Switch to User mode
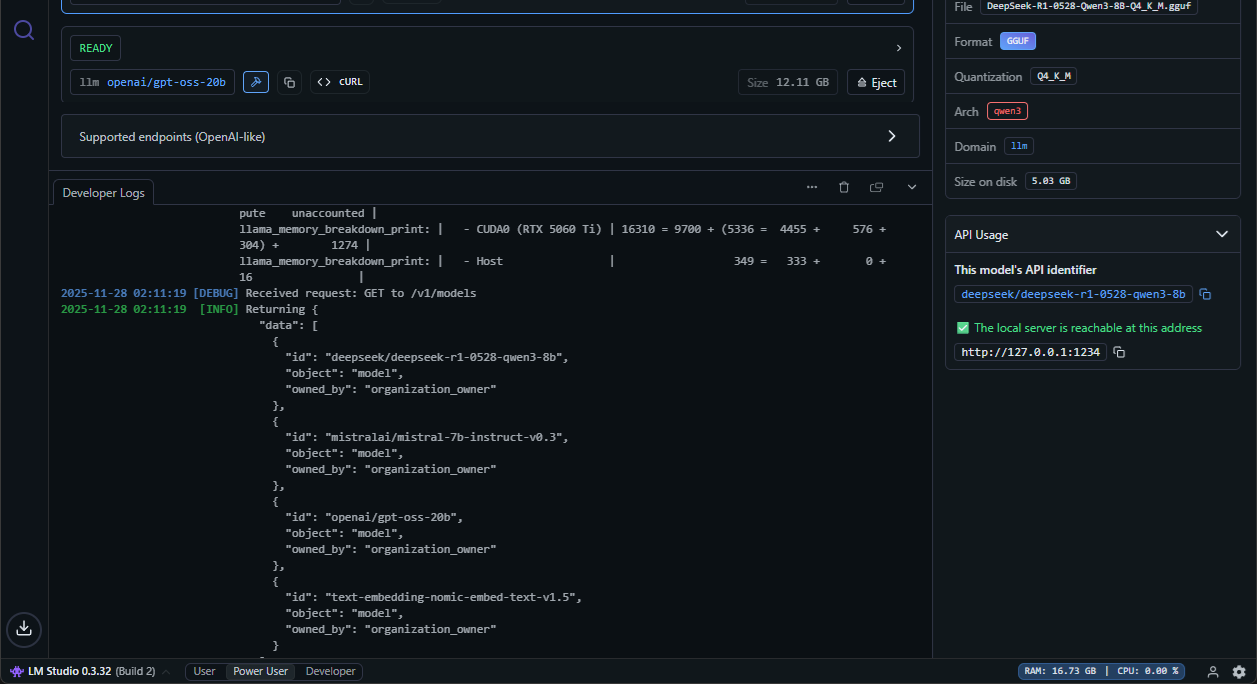The height and width of the screenshot is (684, 1257). tap(204, 672)
